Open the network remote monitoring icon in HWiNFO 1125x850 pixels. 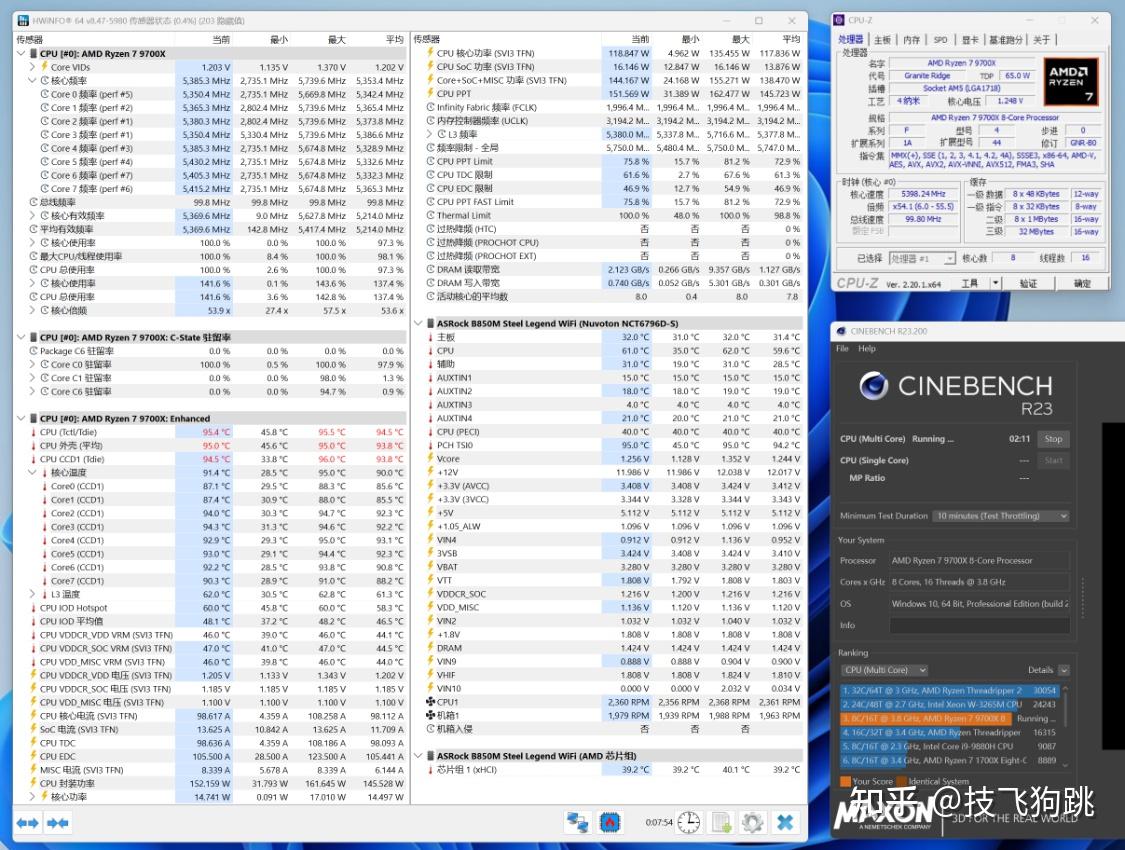click(x=577, y=822)
